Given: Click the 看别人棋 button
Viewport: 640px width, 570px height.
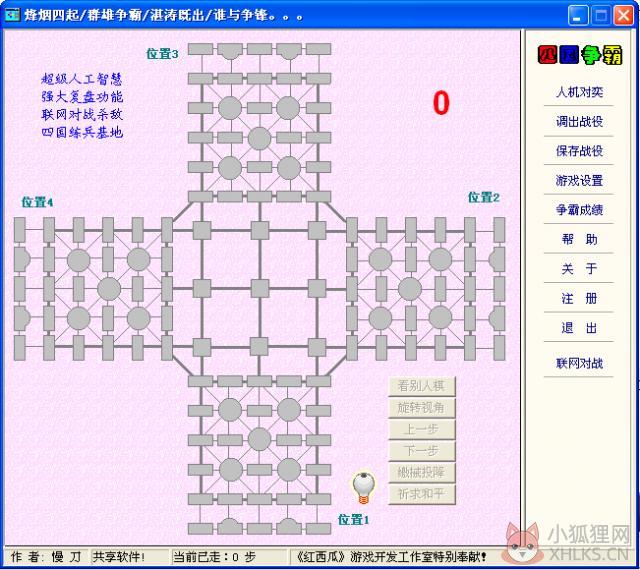Looking at the screenshot, I should point(422,386).
